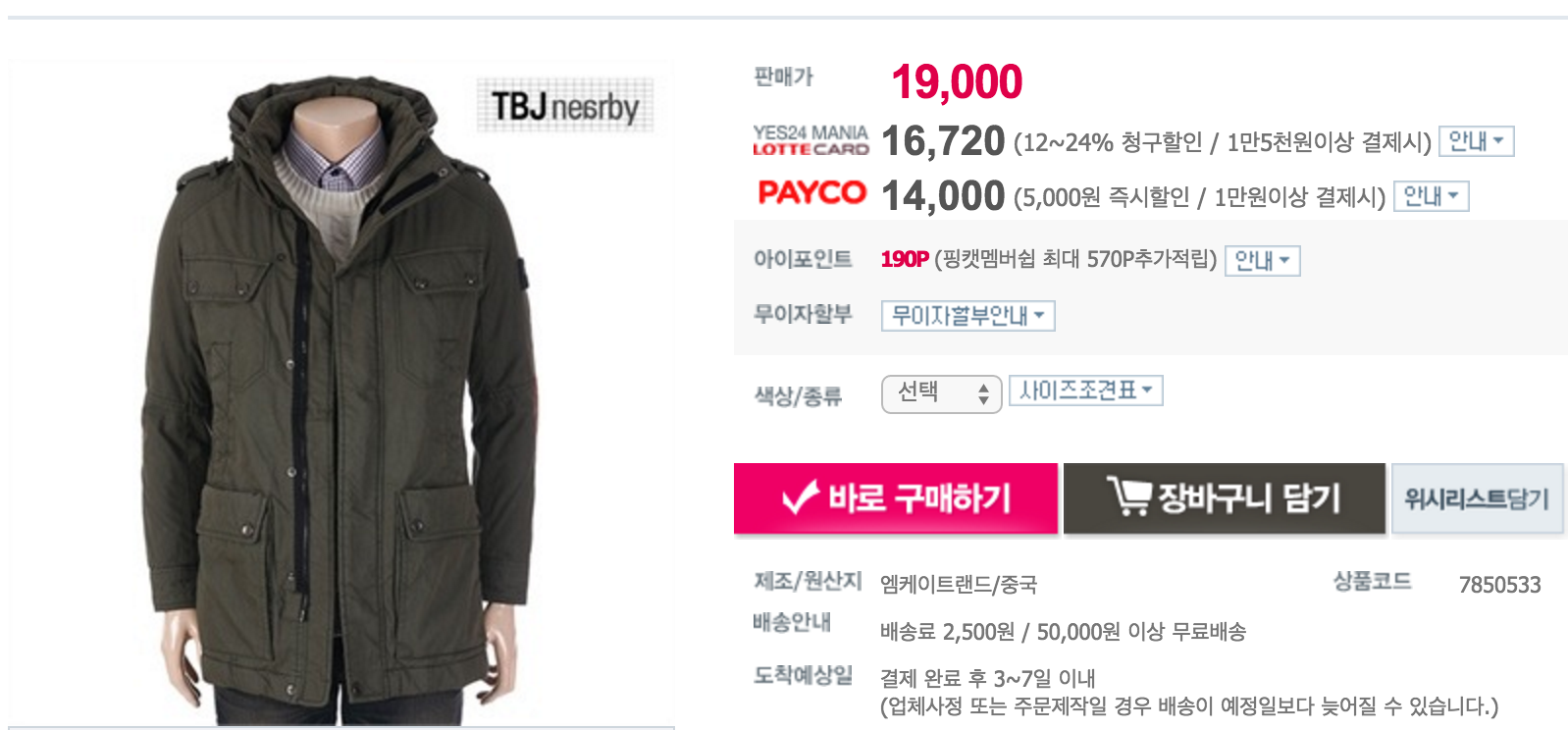Viewport: 1568px width, 730px height.
Task: Click the product code 7850533
Action: 1499,585
